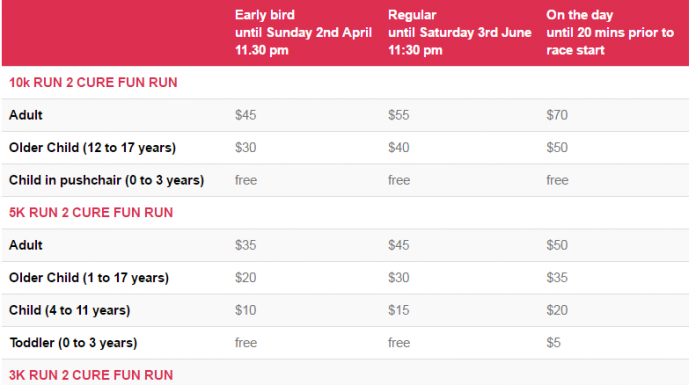
Task: Click the Regular column header
Action: coord(459,32)
